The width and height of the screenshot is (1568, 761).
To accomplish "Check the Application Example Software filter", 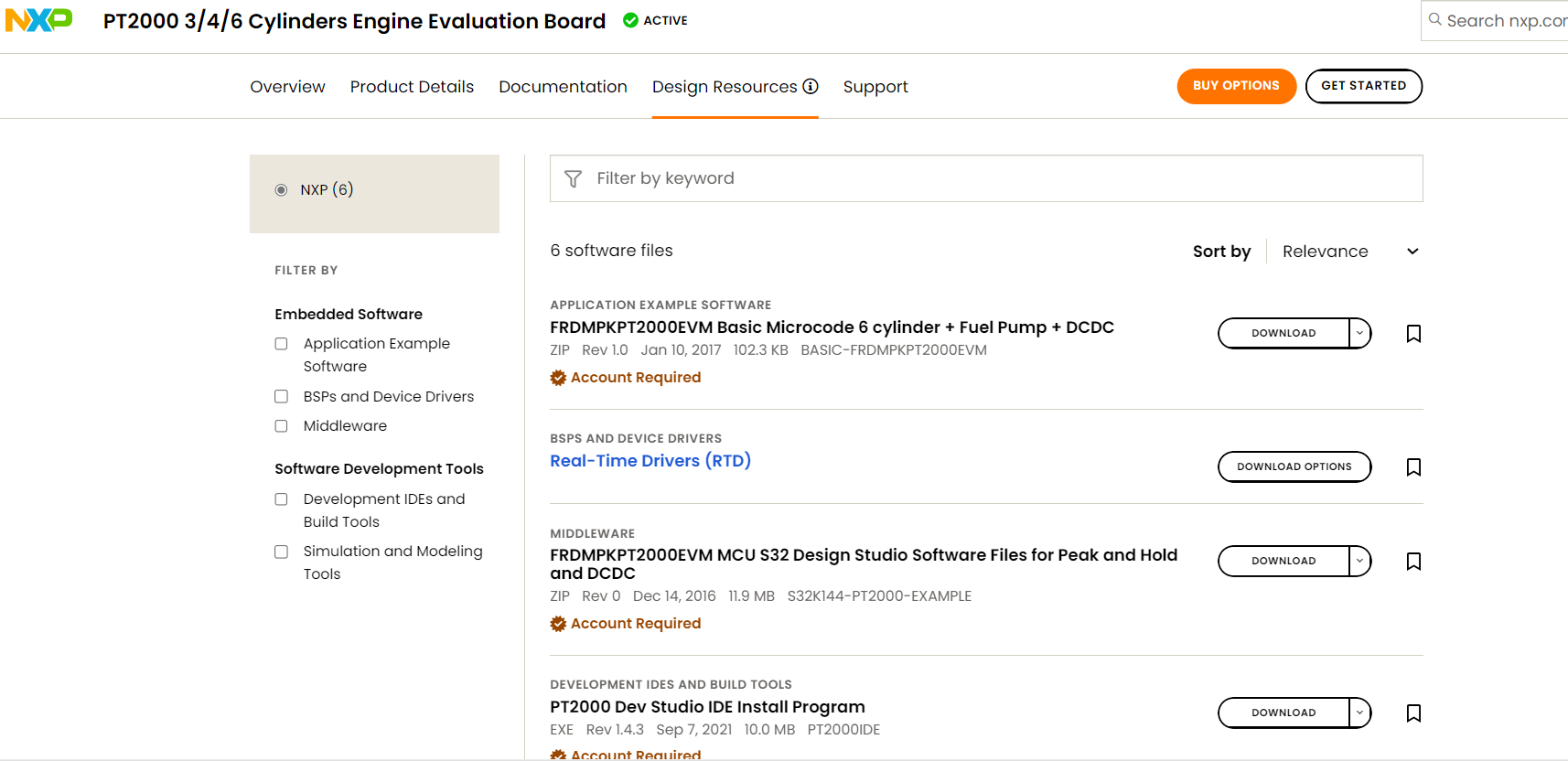I will 282,344.
